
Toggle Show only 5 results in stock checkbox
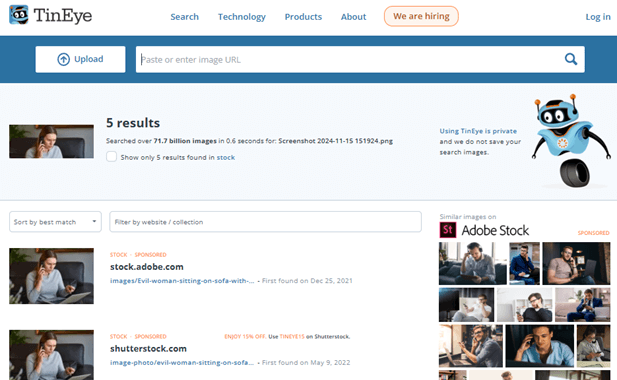click(111, 157)
